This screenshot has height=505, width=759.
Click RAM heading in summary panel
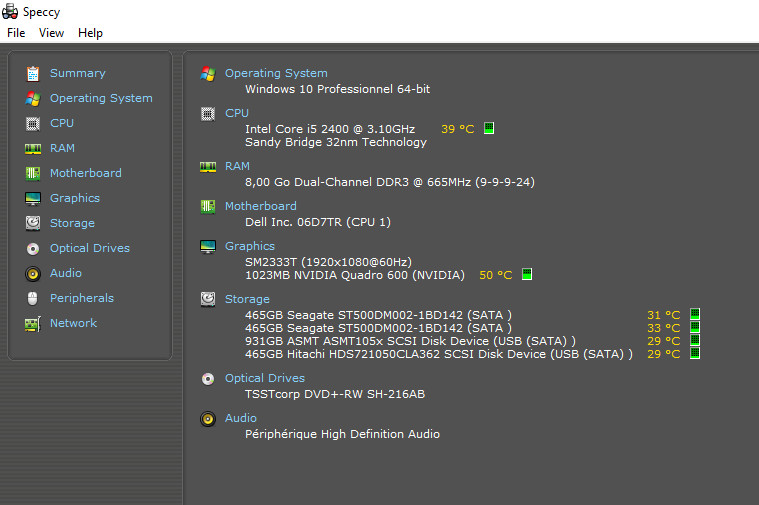click(237, 166)
